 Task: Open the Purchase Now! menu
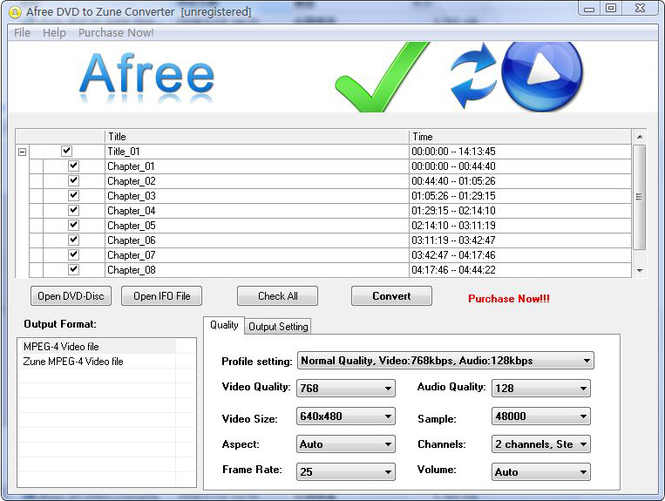pos(116,33)
